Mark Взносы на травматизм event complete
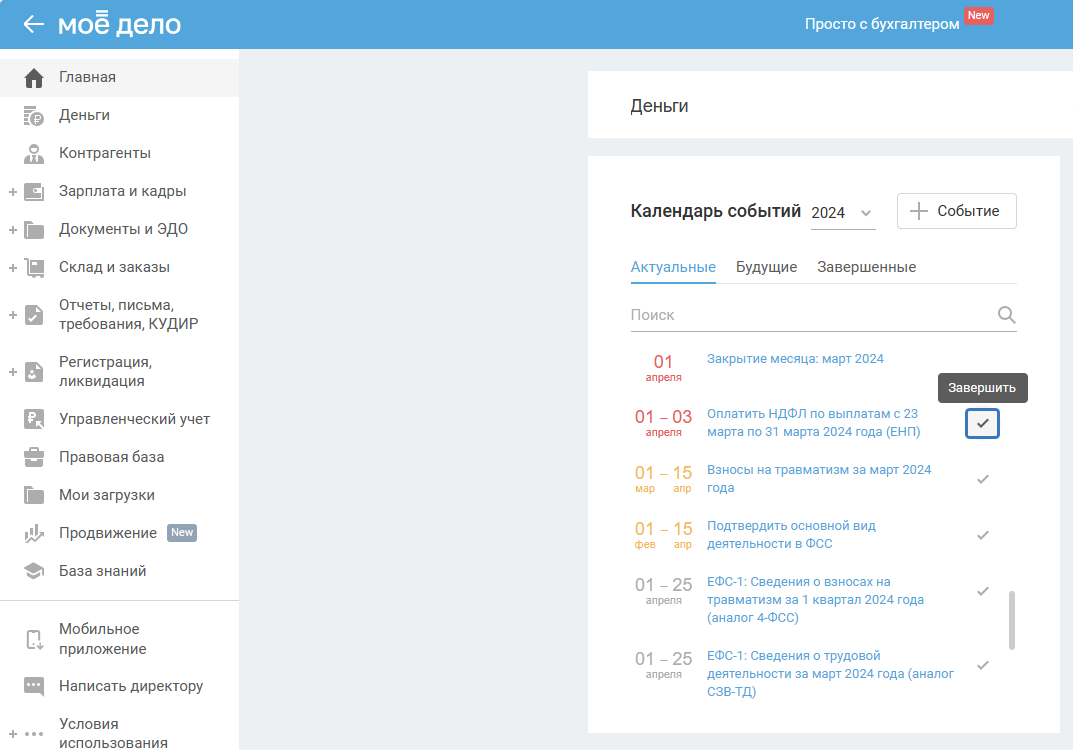Image resolution: width=1073 pixels, height=750 pixels. pyautogui.click(x=983, y=479)
